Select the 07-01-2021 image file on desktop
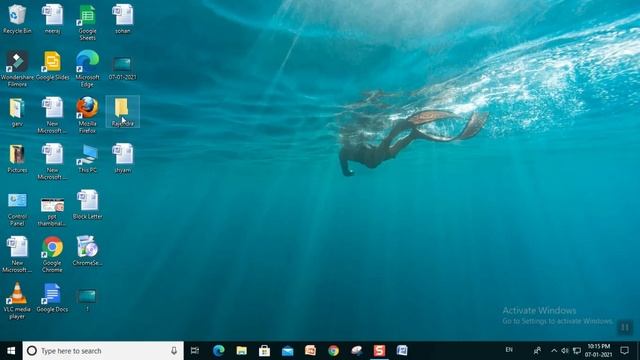This screenshot has height=360, width=640. (122, 68)
